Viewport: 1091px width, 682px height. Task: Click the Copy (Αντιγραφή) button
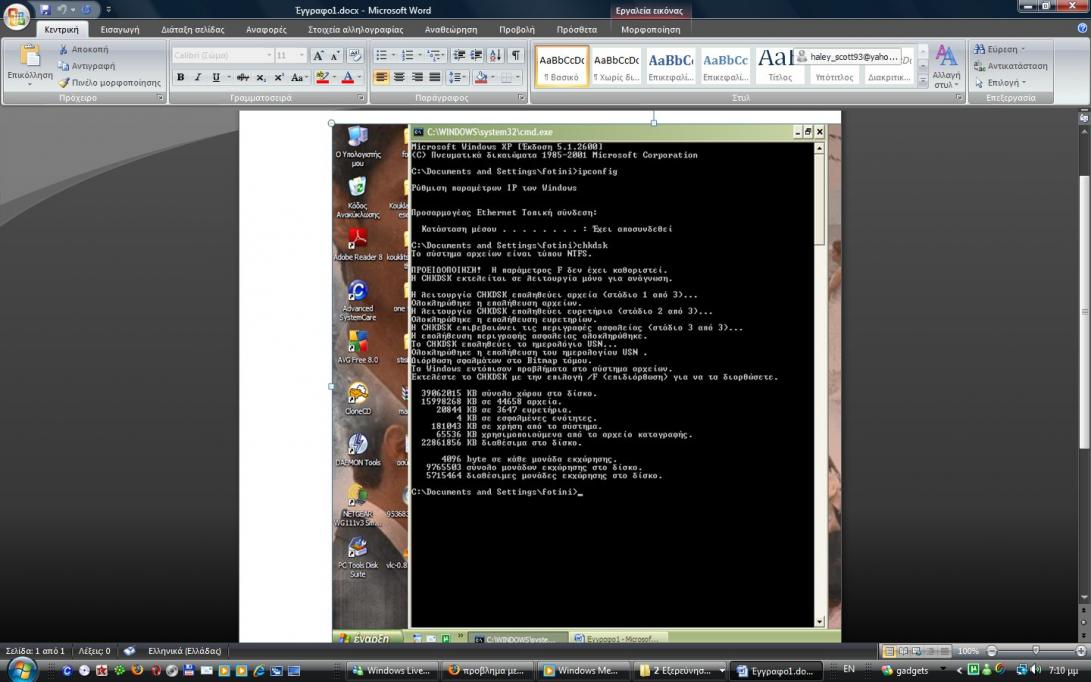click(x=86, y=66)
